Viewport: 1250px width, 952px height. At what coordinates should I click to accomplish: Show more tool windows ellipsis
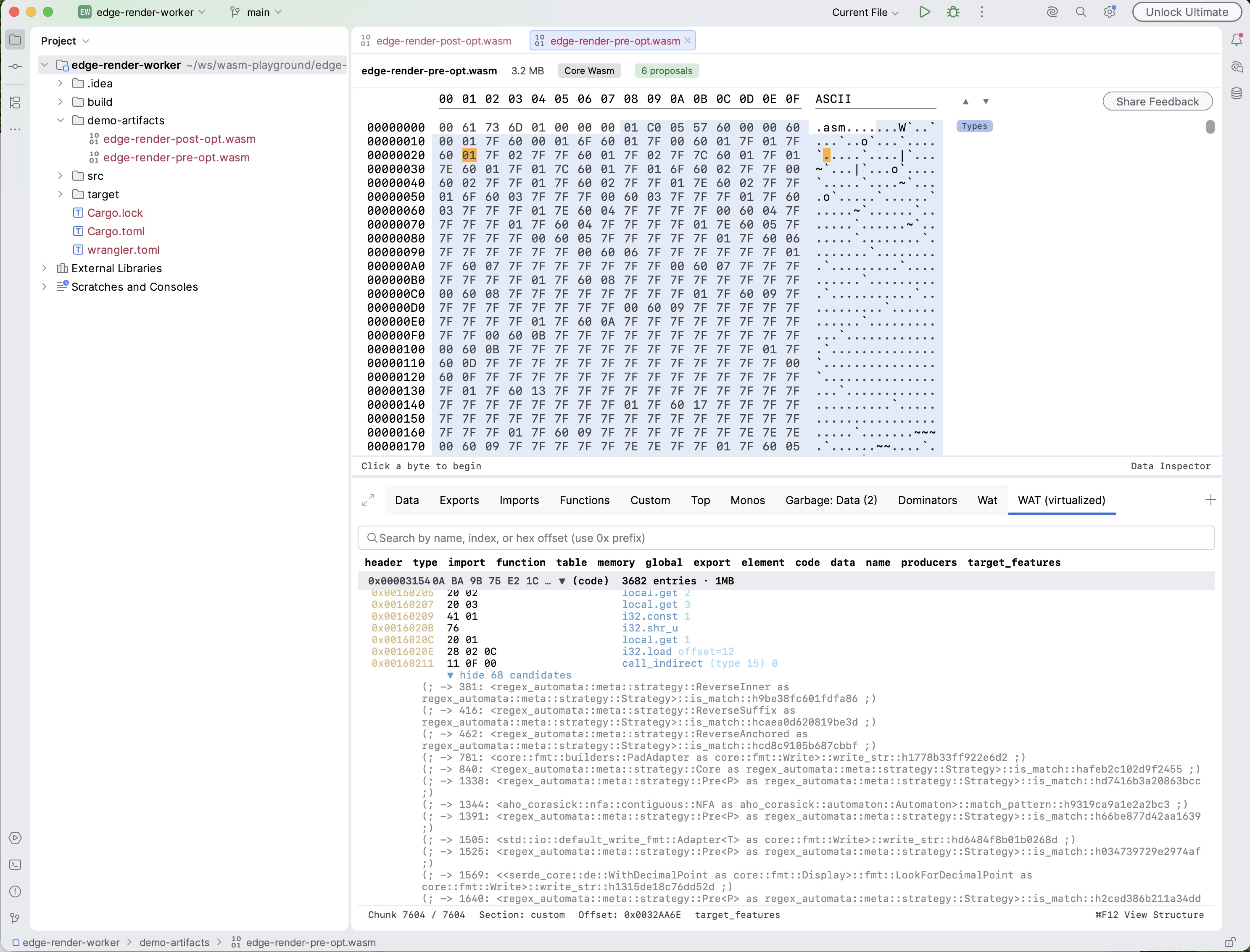pyautogui.click(x=15, y=130)
